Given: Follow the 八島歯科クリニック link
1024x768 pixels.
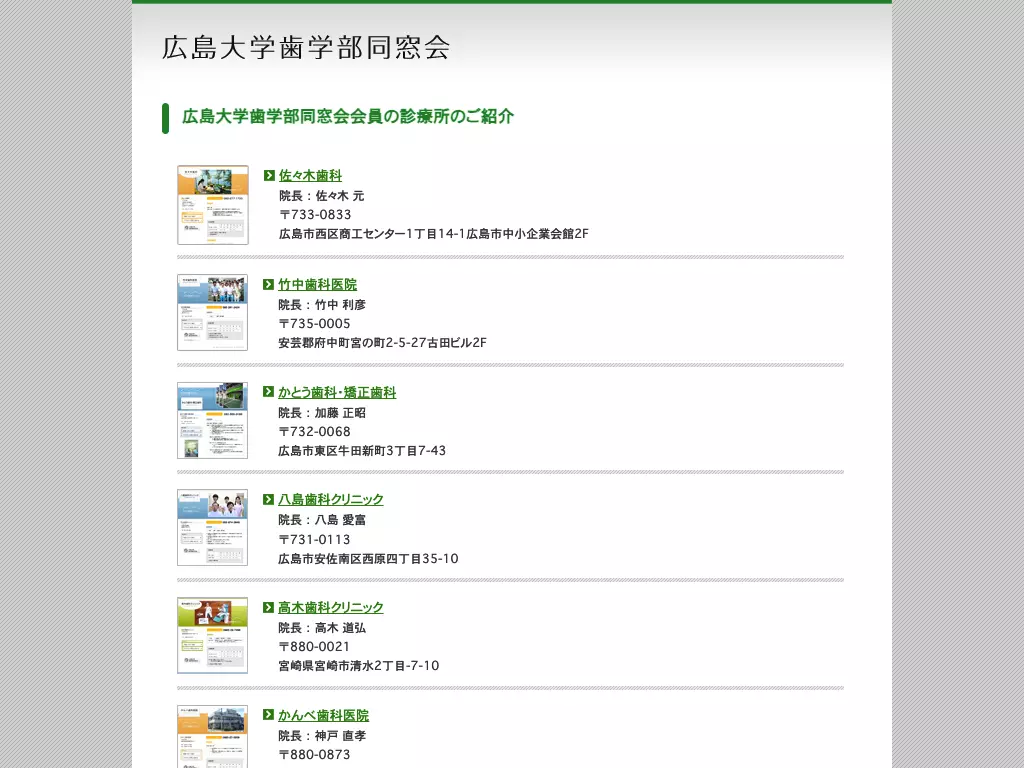Looking at the screenshot, I should tap(330, 500).
